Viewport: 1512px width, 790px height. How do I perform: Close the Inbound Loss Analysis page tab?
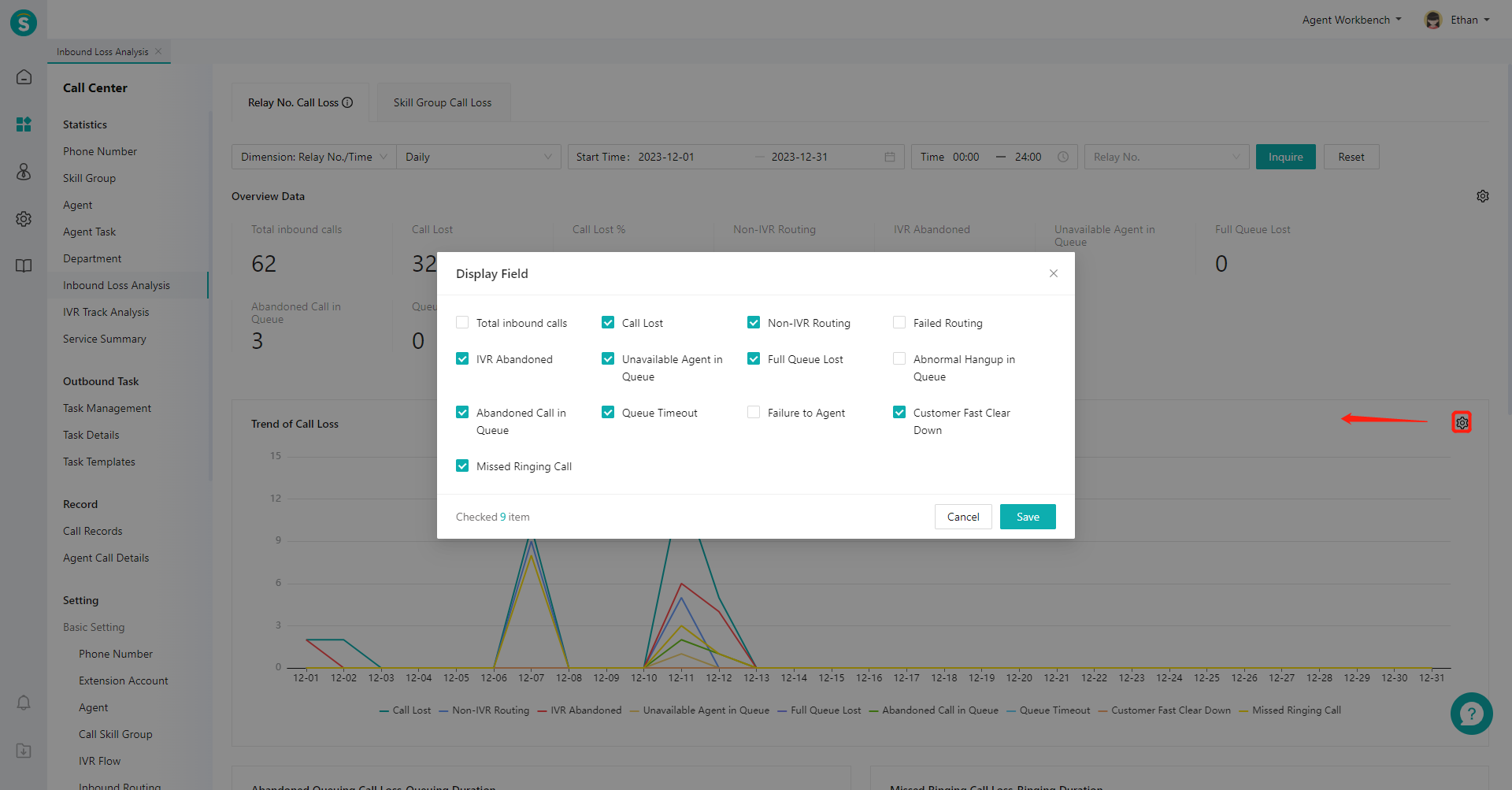pyautogui.click(x=158, y=51)
